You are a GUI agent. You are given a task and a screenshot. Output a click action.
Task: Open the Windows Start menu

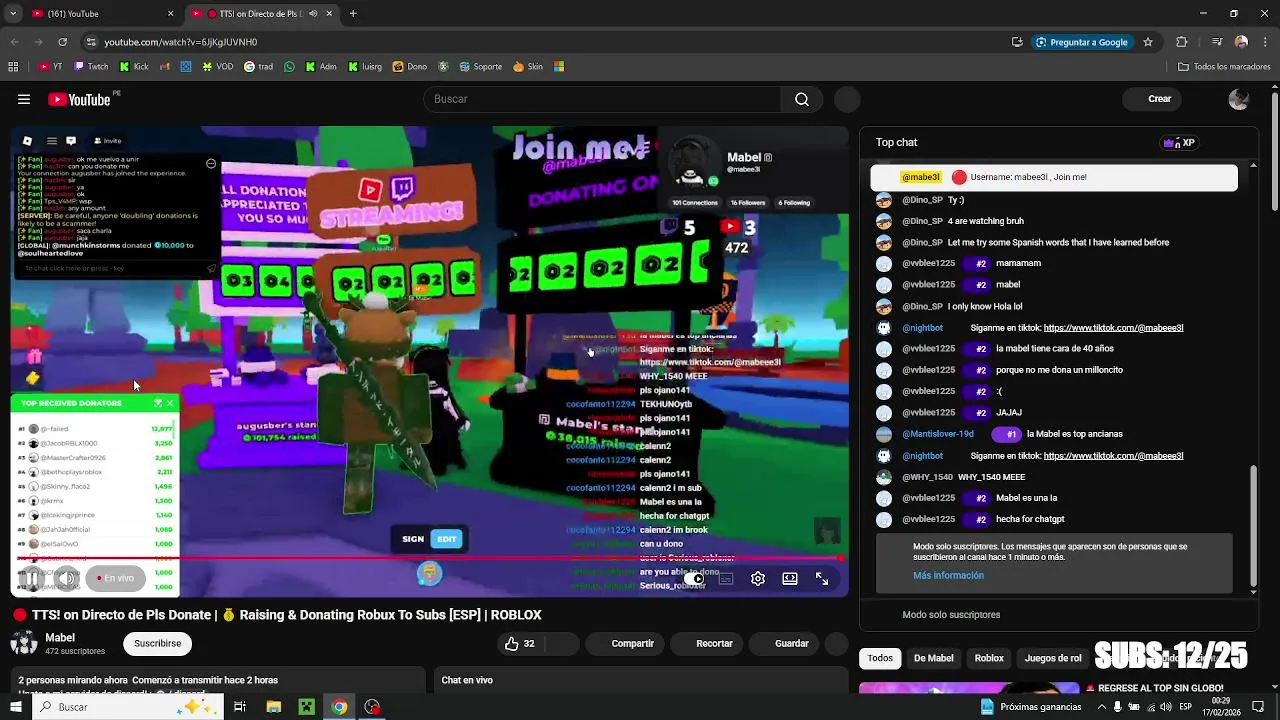click(x=15, y=707)
